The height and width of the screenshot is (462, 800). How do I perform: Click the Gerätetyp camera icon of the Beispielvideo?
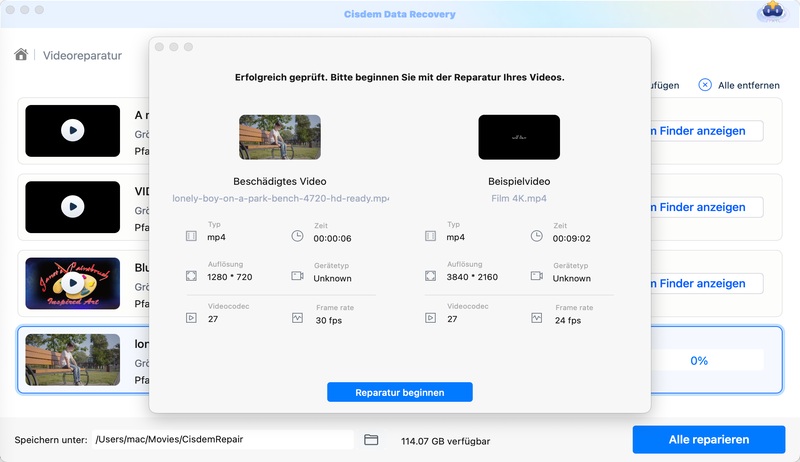click(537, 276)
